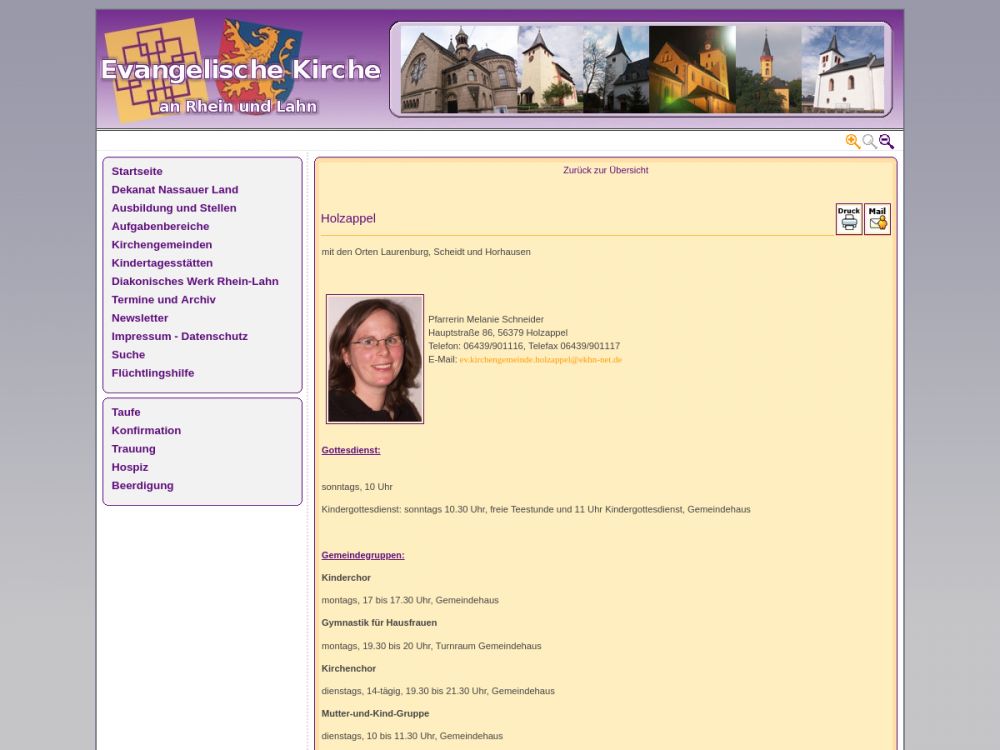The image size is (1000, 750).
Task: Open Impressum - Datenschutz page
Action: [x=180, y=337]
